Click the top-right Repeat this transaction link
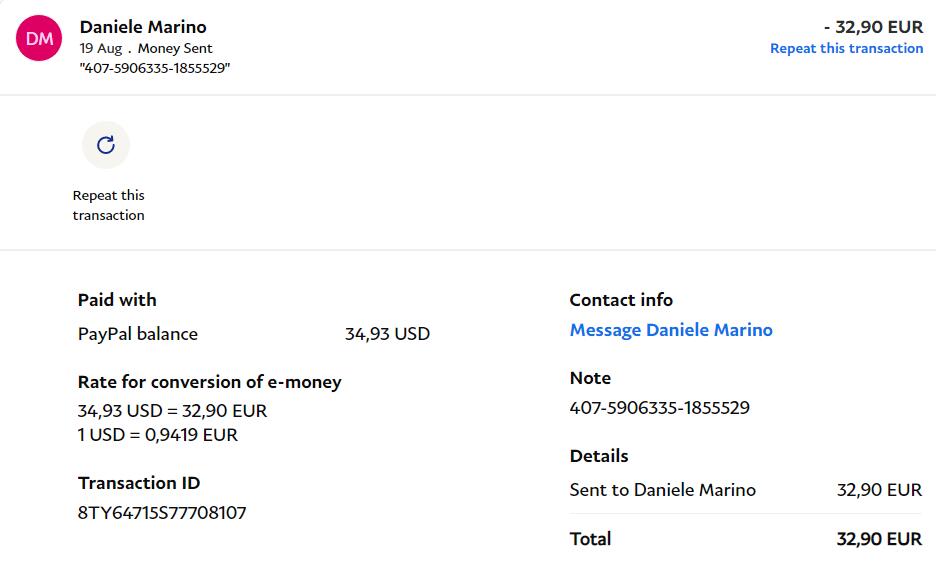This screenshot has height=576, width=936. (846, 48)
